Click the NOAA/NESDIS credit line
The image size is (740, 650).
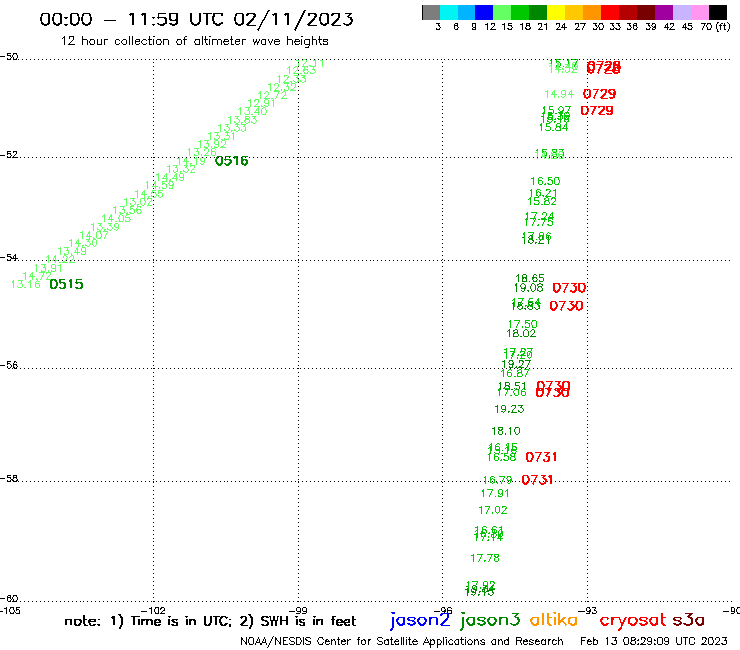point(402,641)
